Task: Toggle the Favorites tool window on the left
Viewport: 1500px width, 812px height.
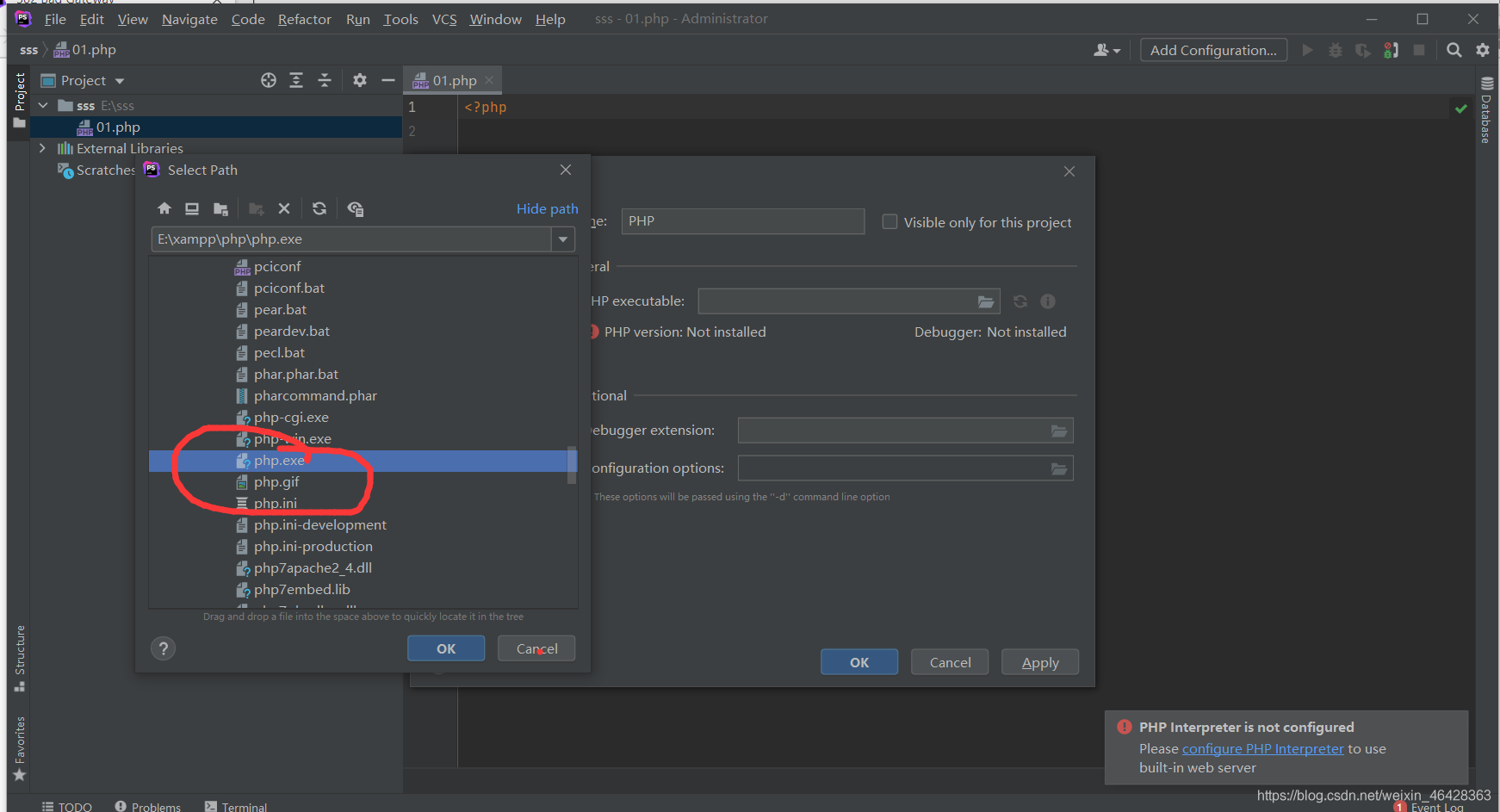Action: 19,739
